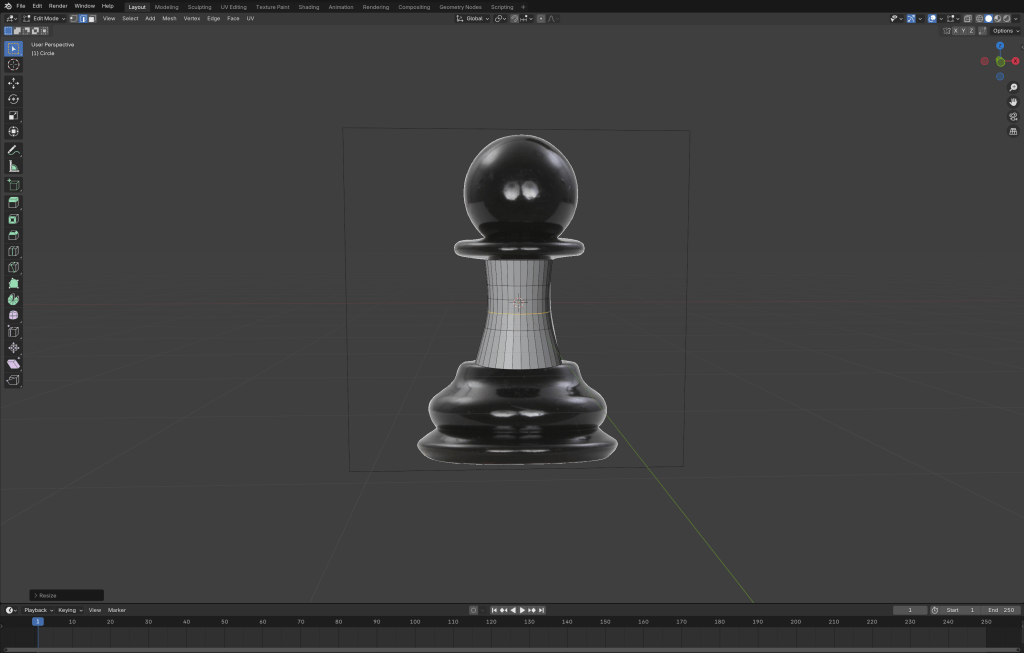Select the Rotate tool
1024x653 pixels.
tap(13, 99)
